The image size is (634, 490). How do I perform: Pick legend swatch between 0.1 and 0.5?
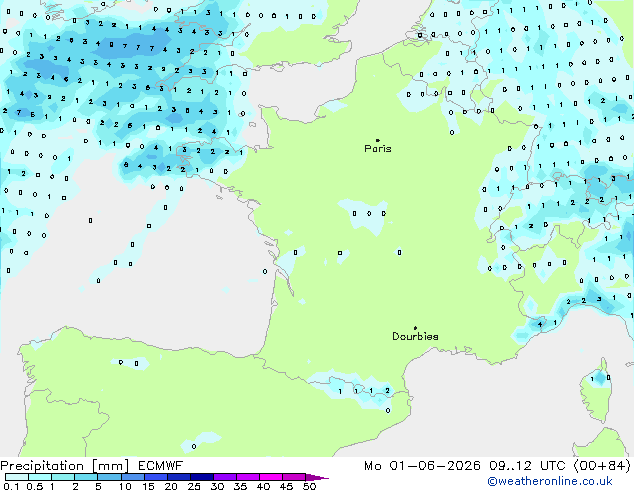[x=17, y=477]
